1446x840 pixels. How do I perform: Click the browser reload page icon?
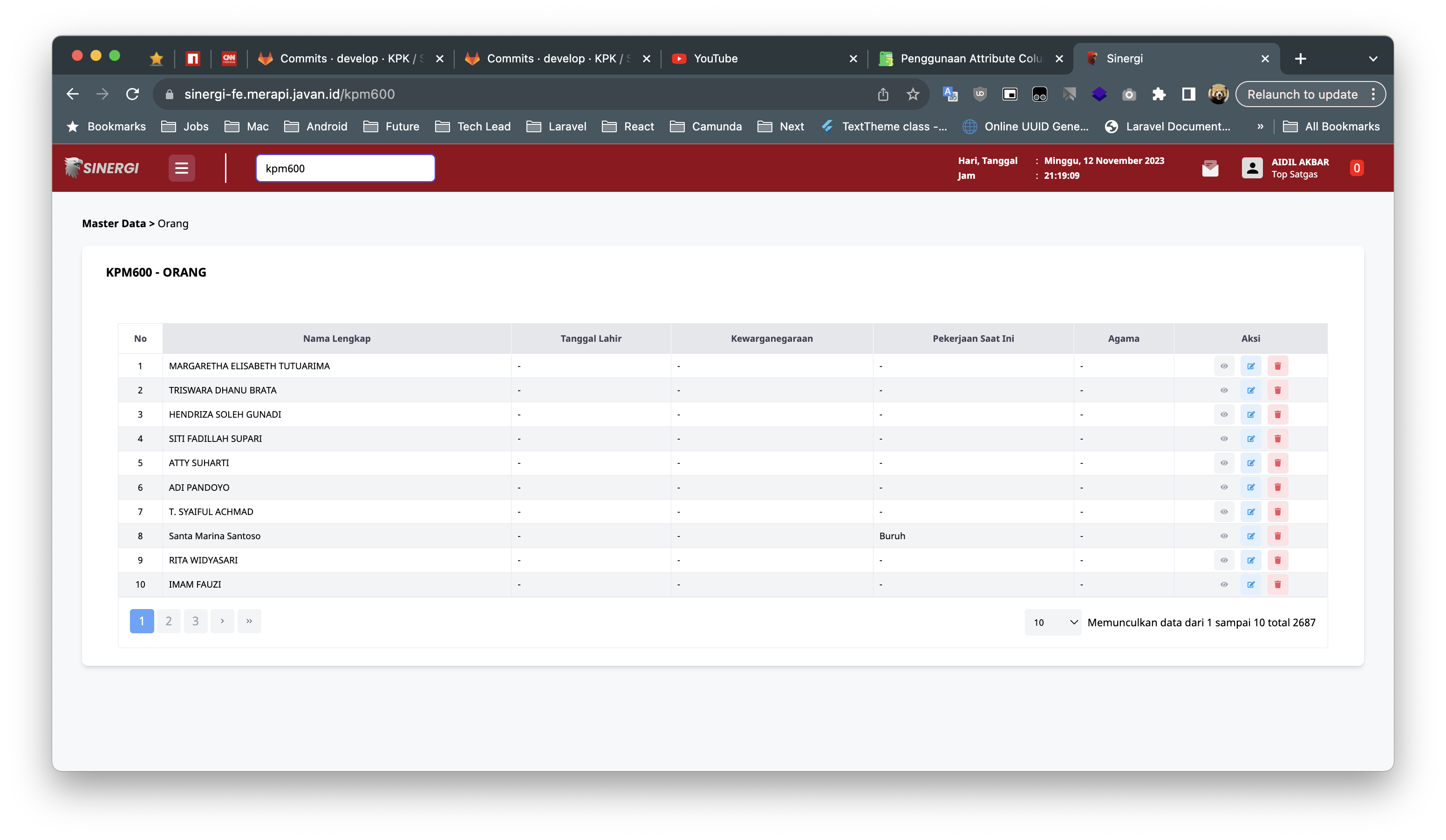pyautogui.click(x=133, y=94)
